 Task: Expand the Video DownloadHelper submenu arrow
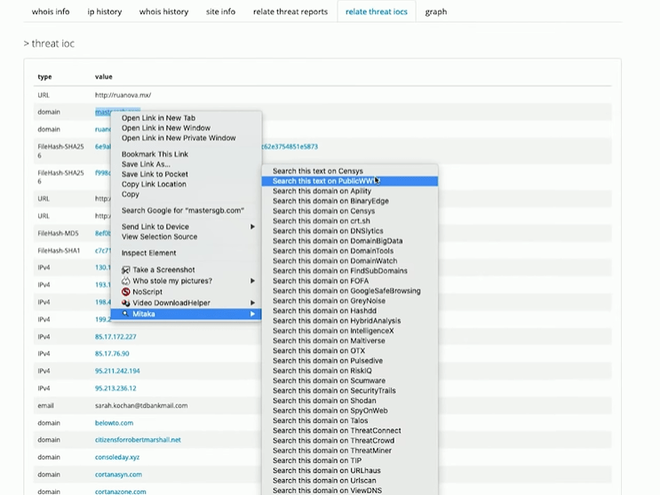point(253,303)
